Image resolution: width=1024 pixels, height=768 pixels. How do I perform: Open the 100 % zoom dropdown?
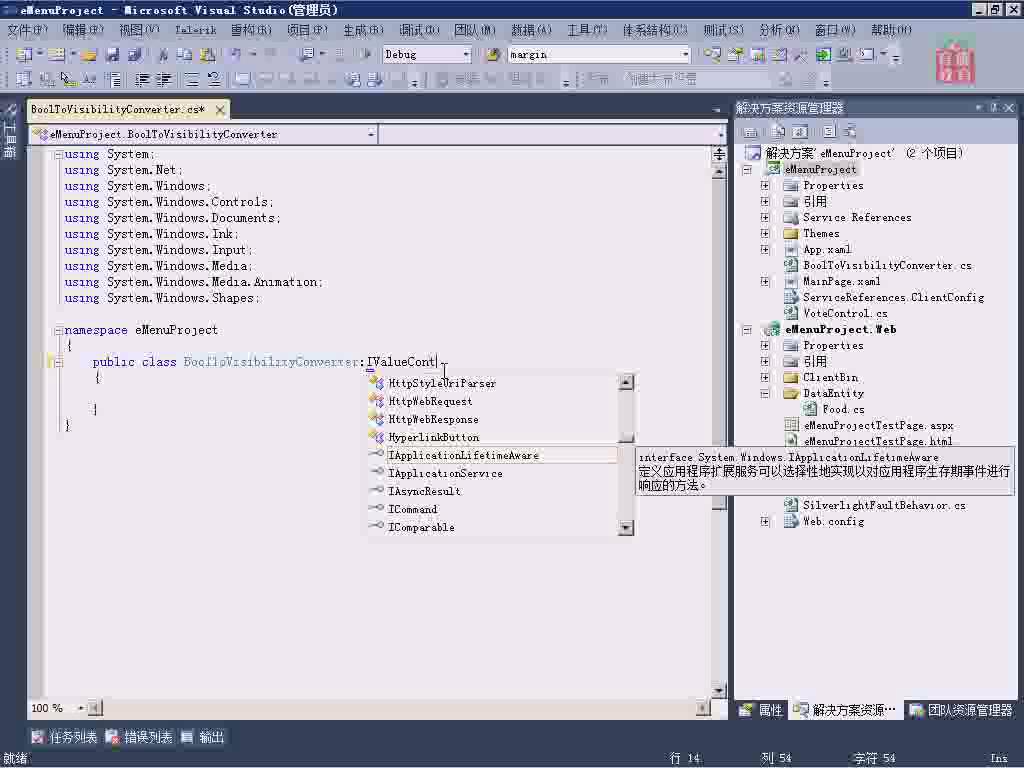pos(81,708)
